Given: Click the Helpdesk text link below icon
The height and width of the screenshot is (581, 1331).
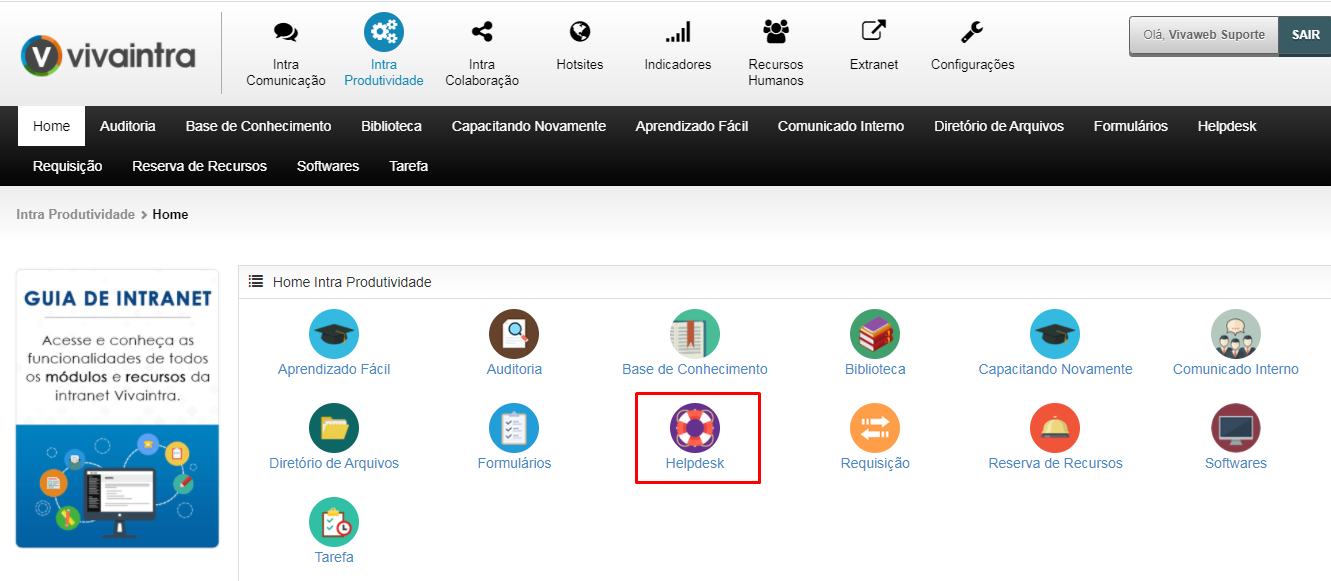Looking at the screenshot, I should (x=695, y=463).
